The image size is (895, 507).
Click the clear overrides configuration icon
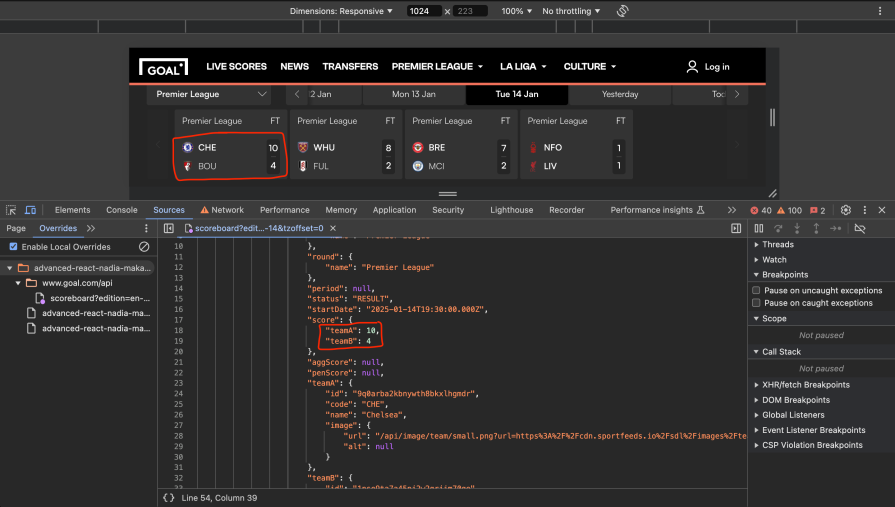[144, 246]
